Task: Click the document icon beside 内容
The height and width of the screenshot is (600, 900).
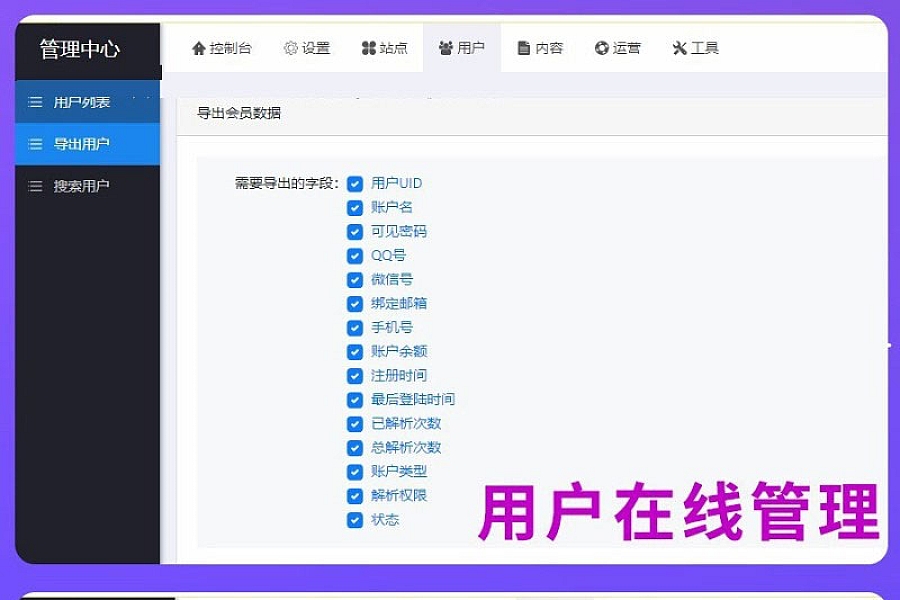Action: click(523, 48)
